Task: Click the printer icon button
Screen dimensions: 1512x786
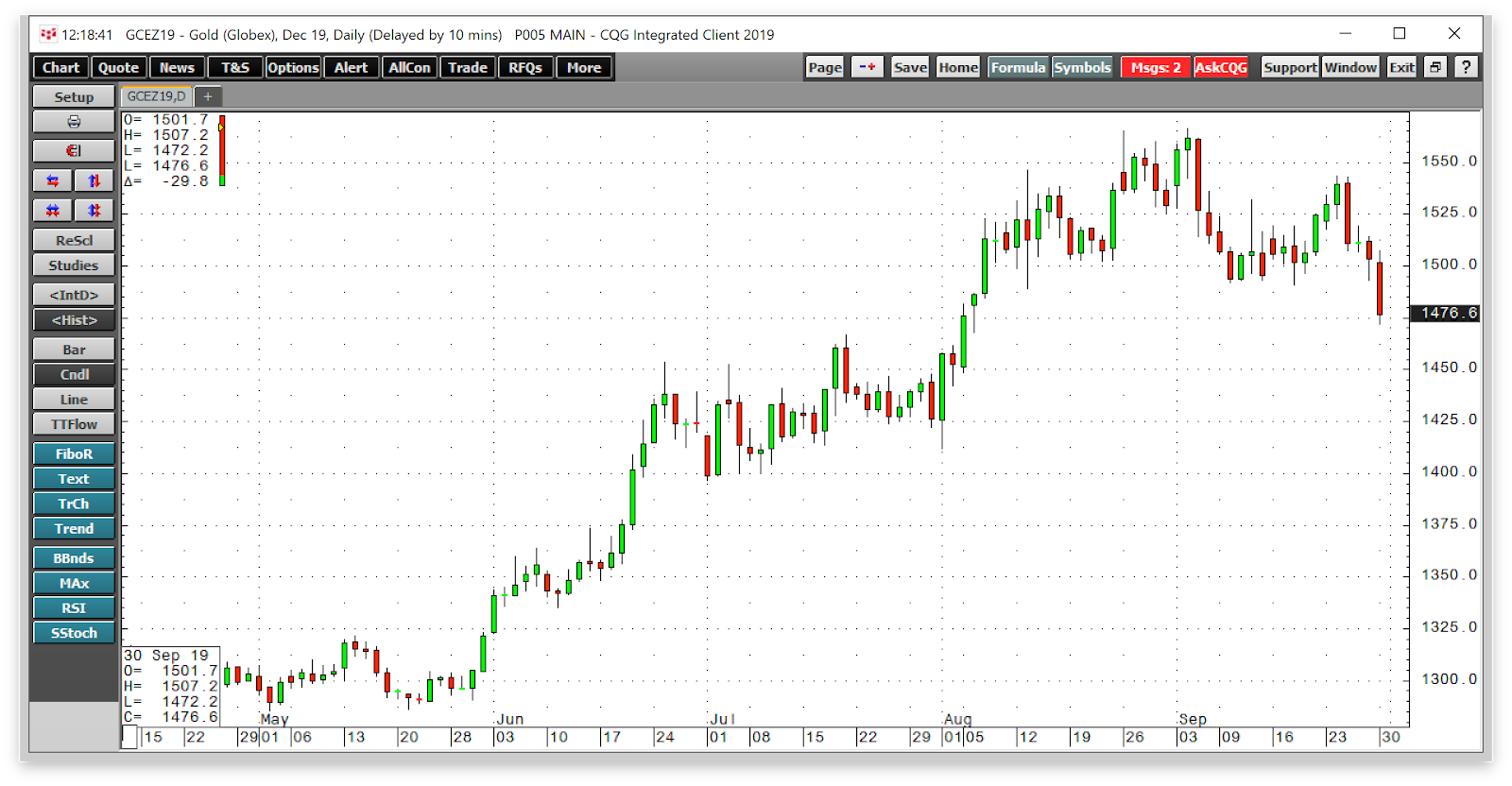Action: coord(74,122)
